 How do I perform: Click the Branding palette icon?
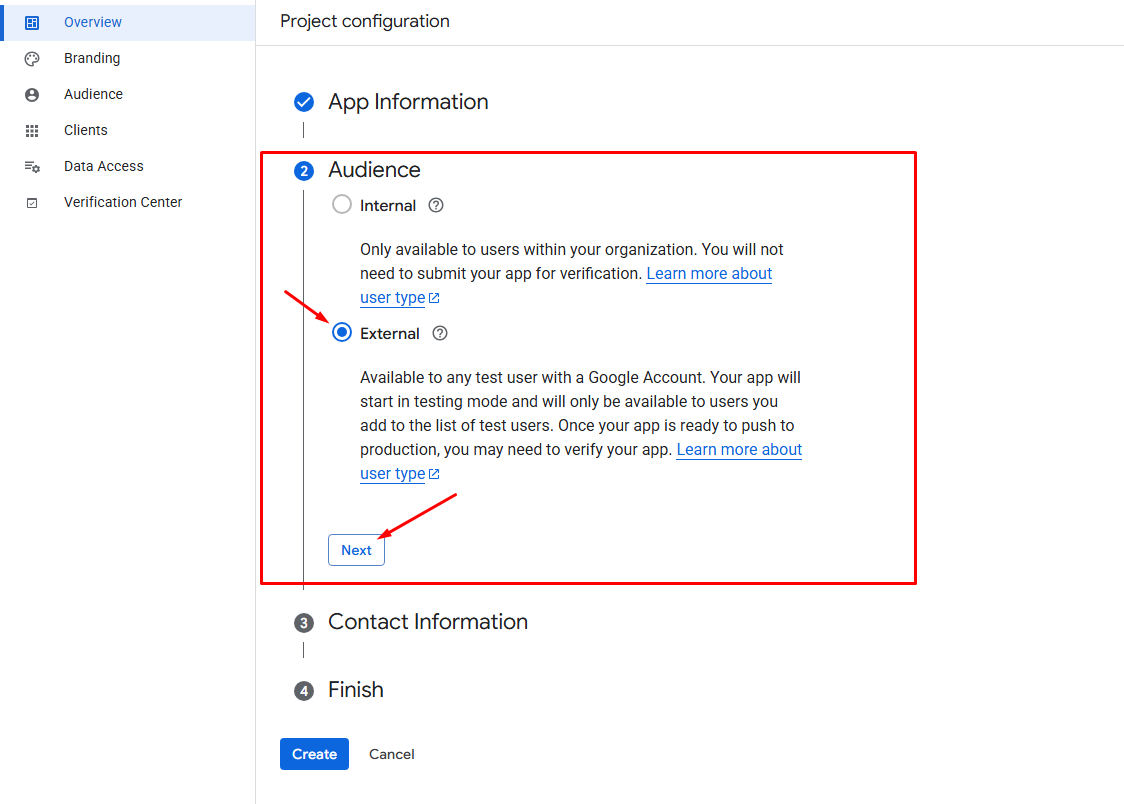click(x=32, y=59)
